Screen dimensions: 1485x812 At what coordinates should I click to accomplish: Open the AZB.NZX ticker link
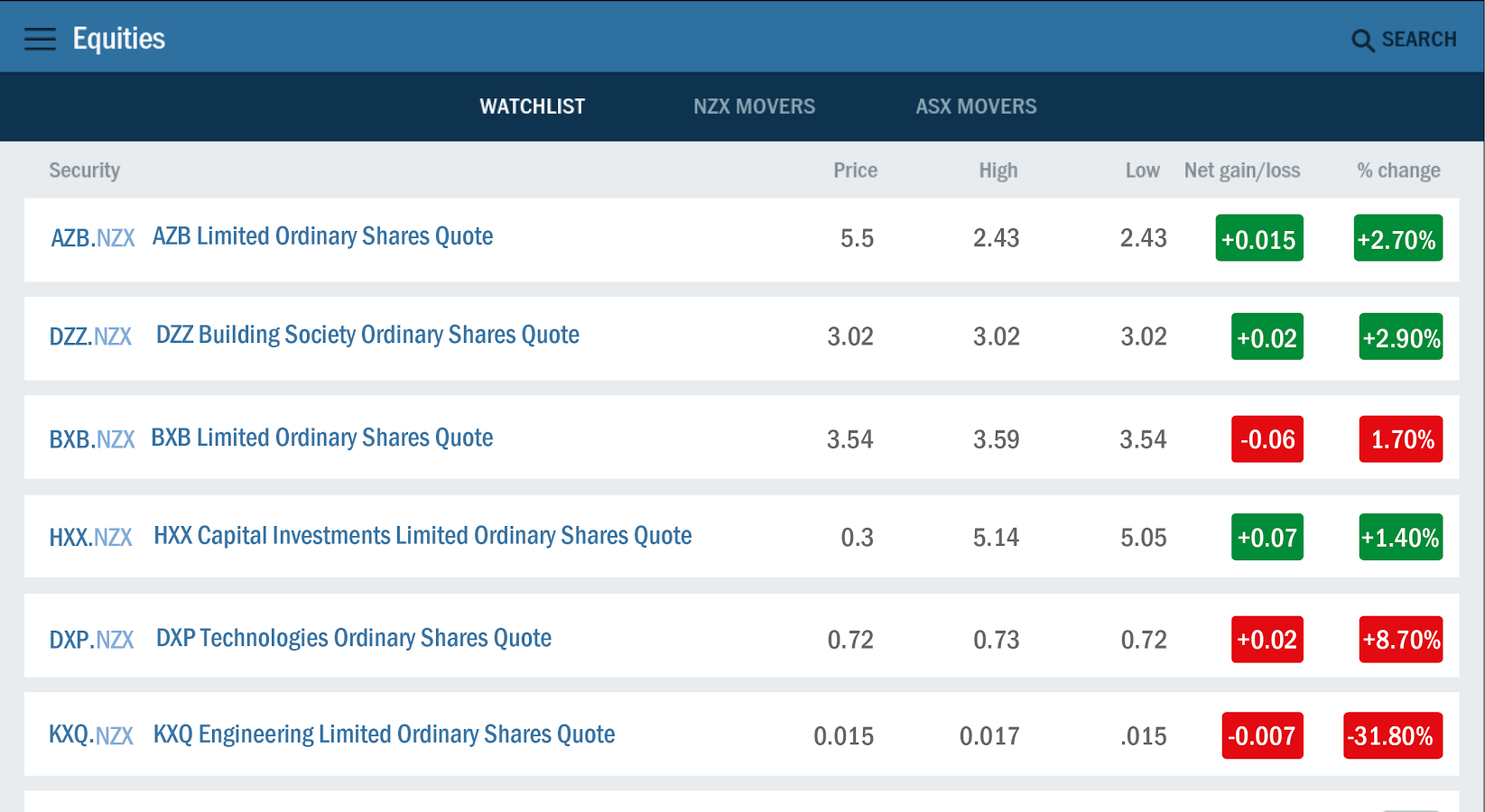point(92,238)
